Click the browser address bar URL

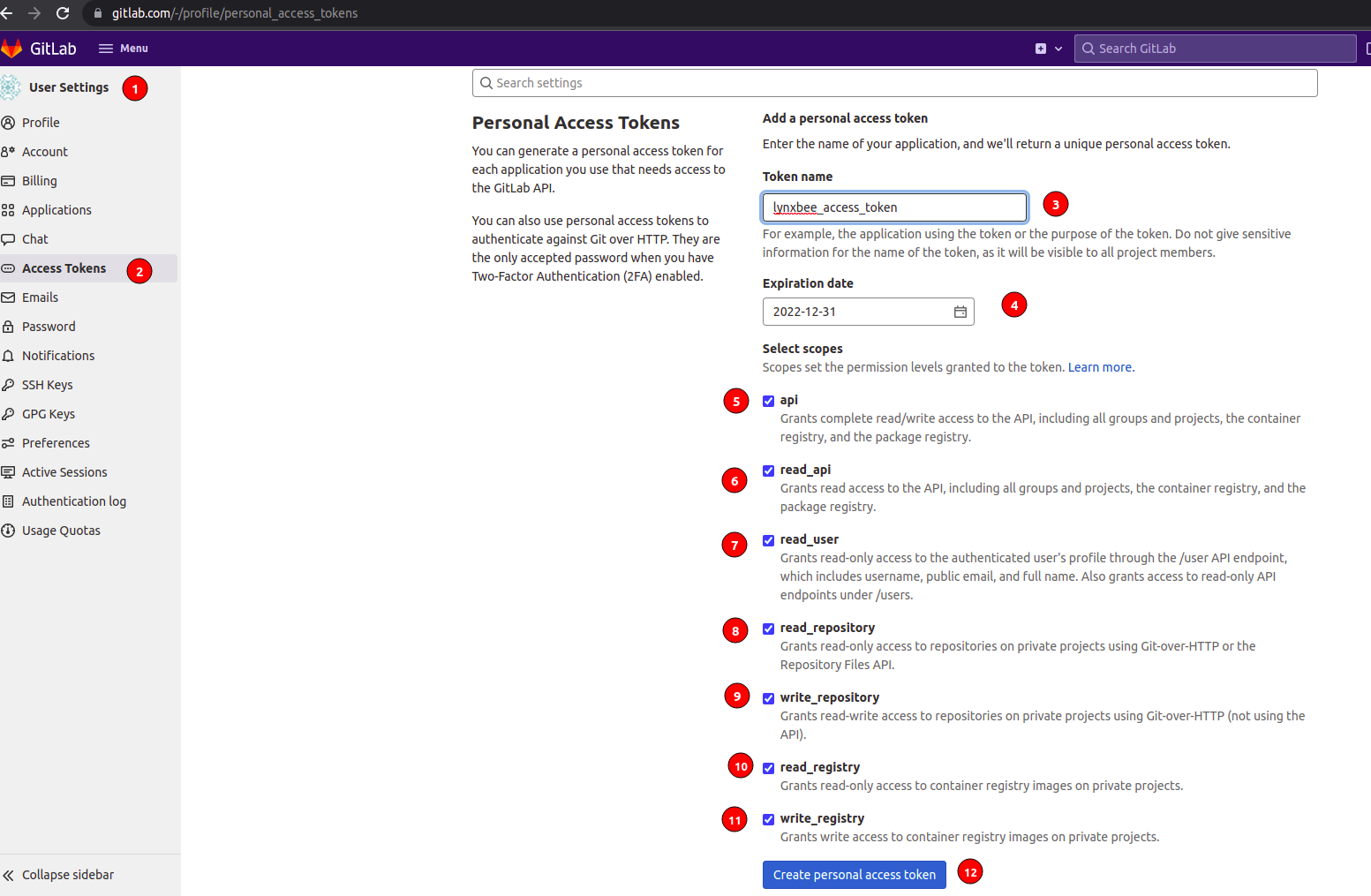click(235, 13)
